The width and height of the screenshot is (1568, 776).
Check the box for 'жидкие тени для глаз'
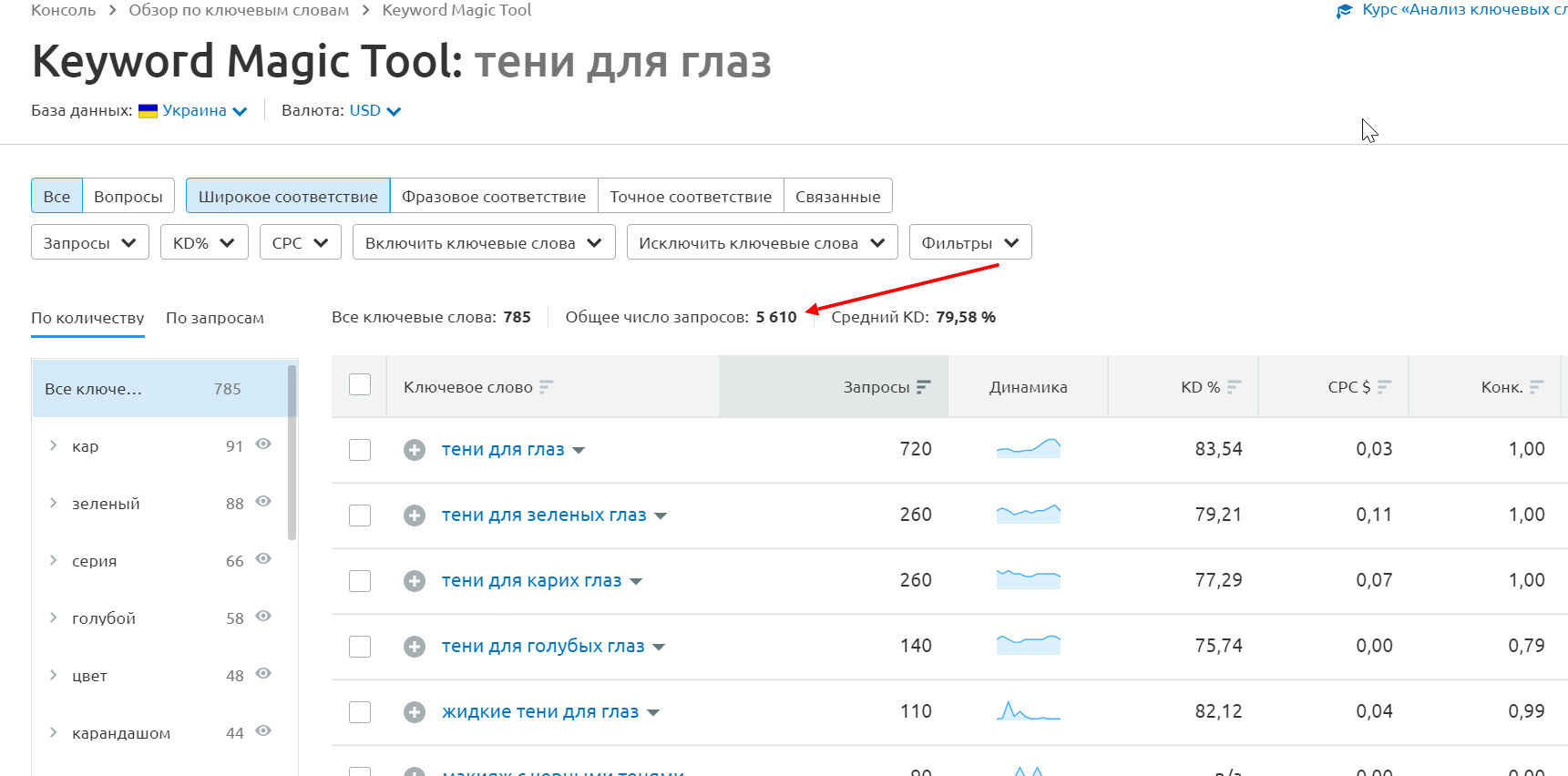click(360, 712)
